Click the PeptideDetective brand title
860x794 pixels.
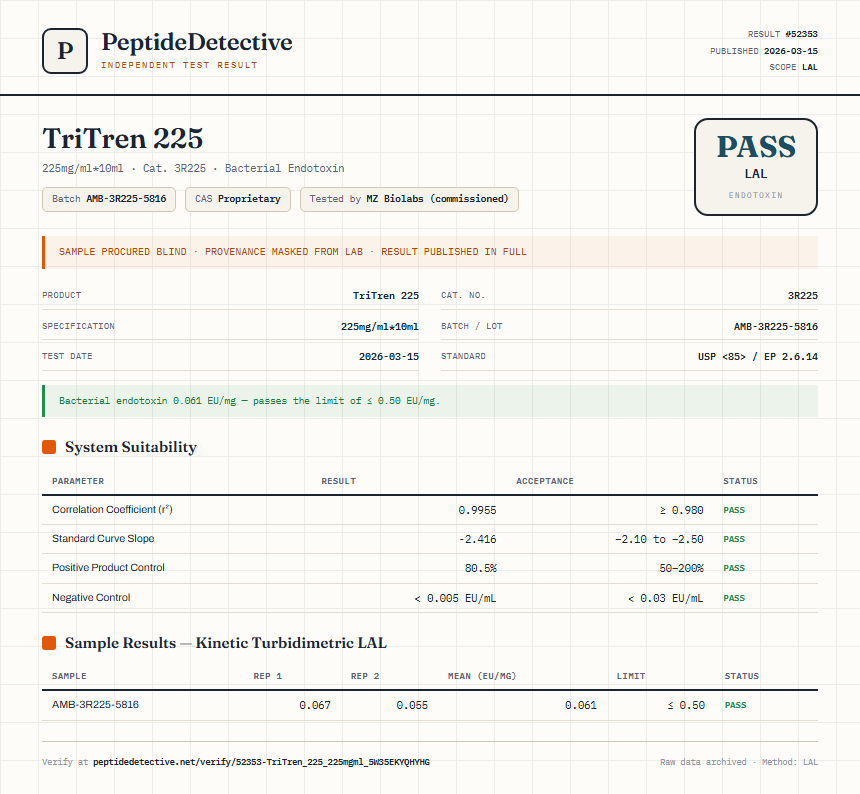pos(197,42)
